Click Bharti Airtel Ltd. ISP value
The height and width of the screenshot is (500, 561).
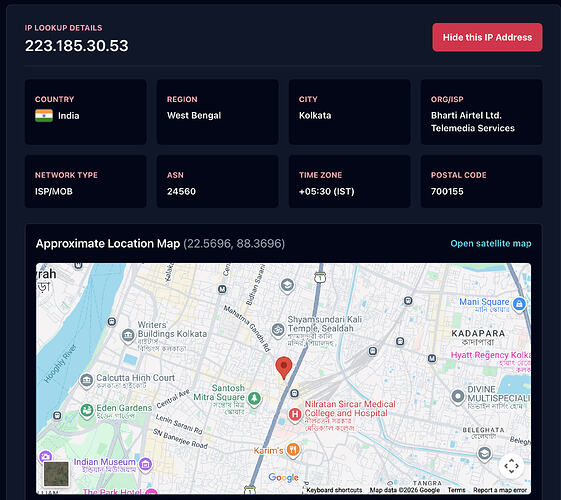[473, 122]
